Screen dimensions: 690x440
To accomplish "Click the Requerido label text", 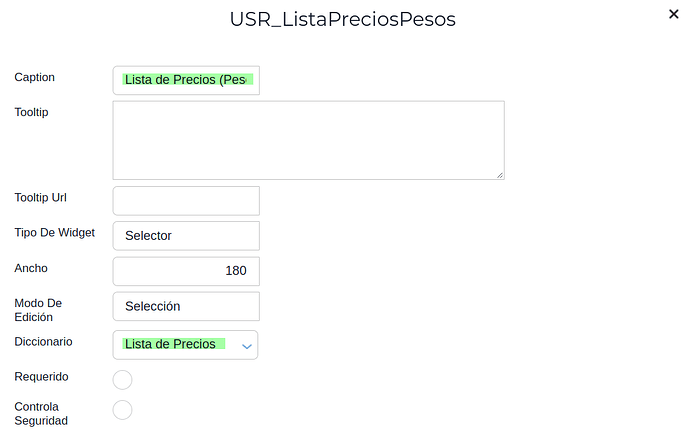I will pos(42,377).
